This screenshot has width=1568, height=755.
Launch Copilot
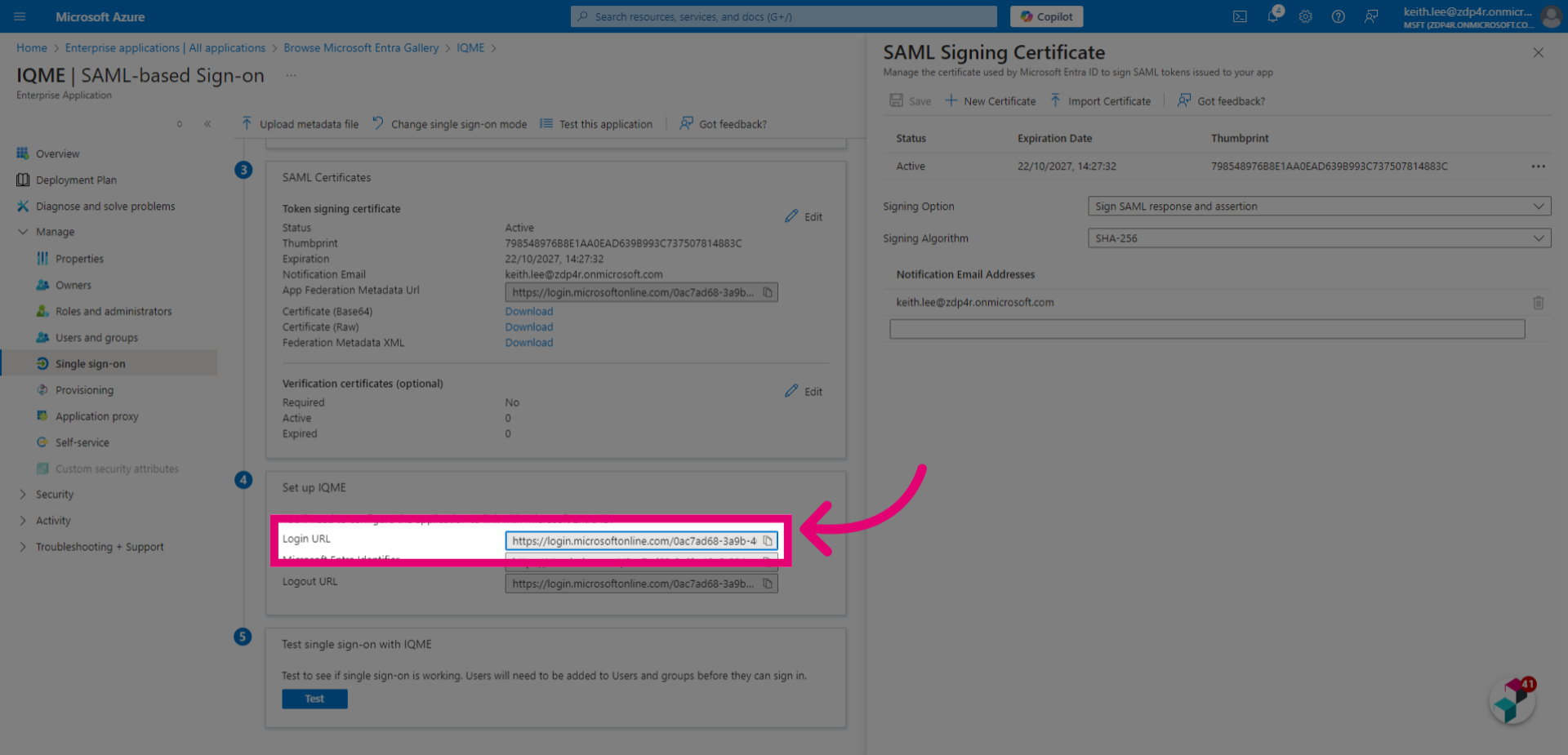1046,16
